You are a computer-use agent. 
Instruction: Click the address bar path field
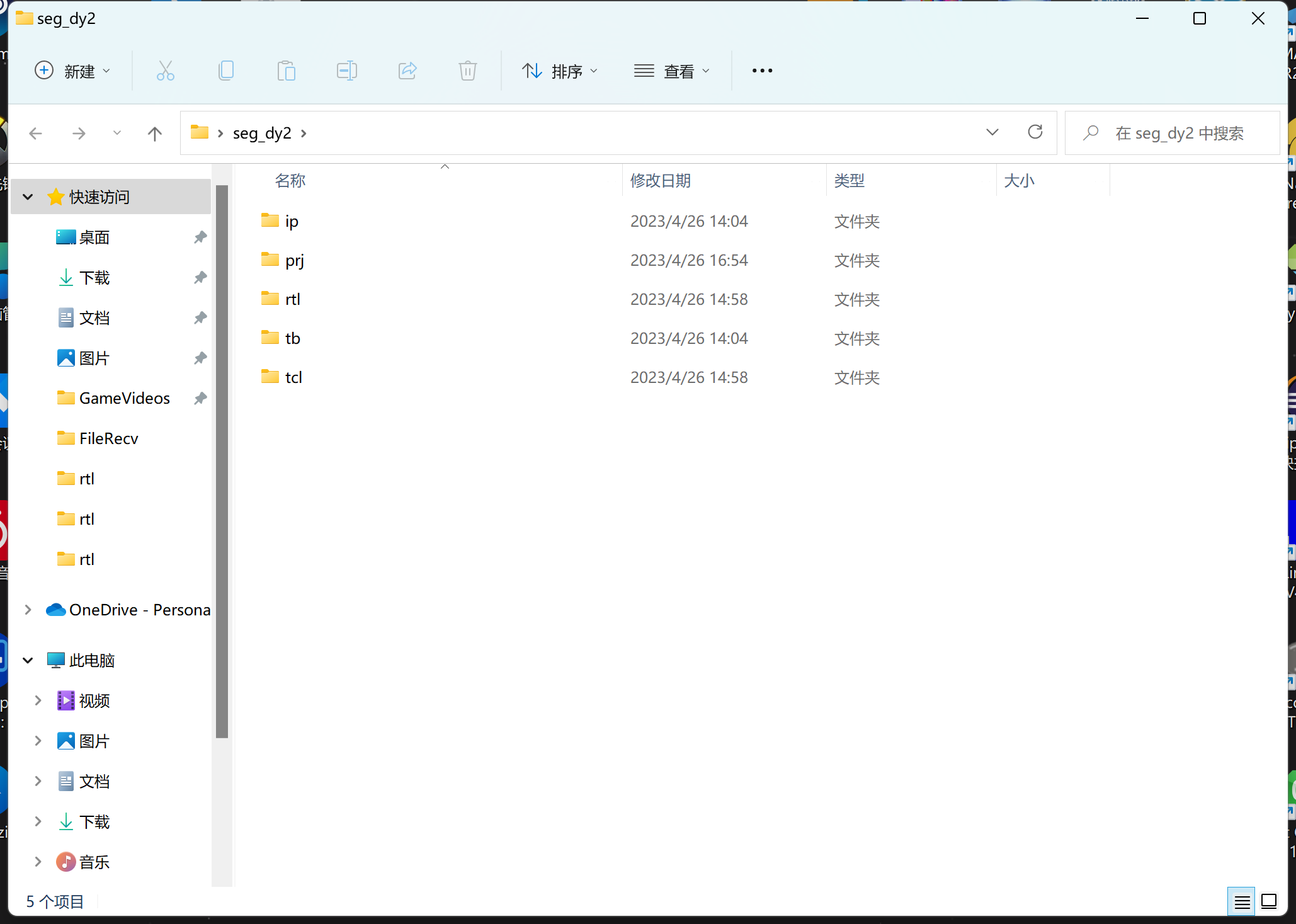[x=617, y=133]
